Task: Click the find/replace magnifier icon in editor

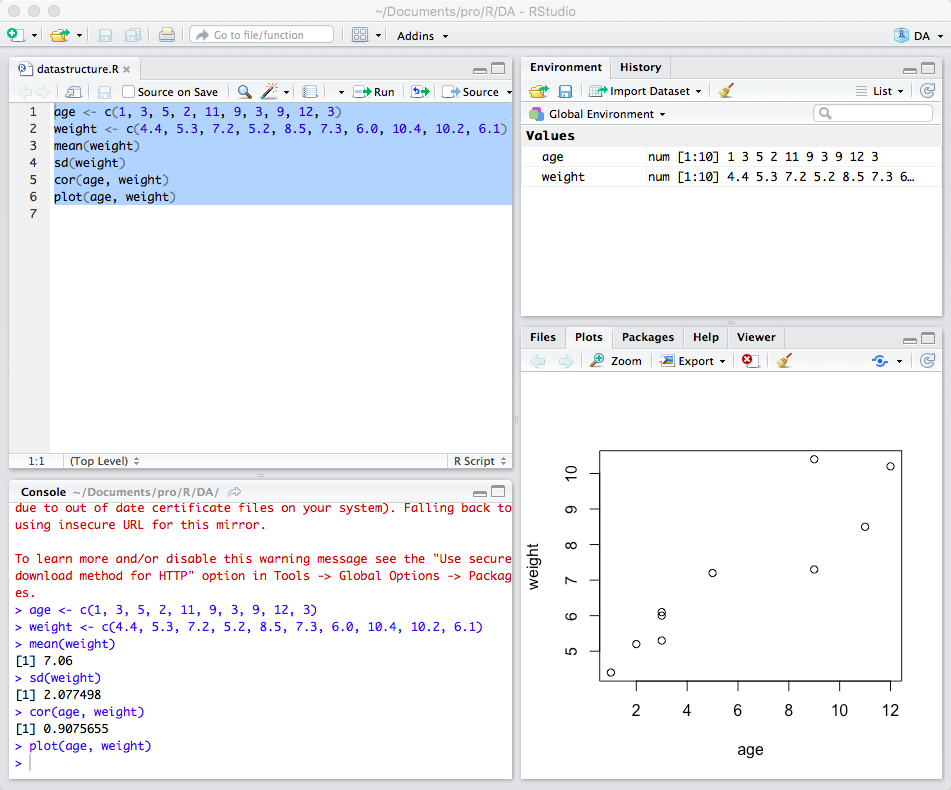Action: point(244,92)
